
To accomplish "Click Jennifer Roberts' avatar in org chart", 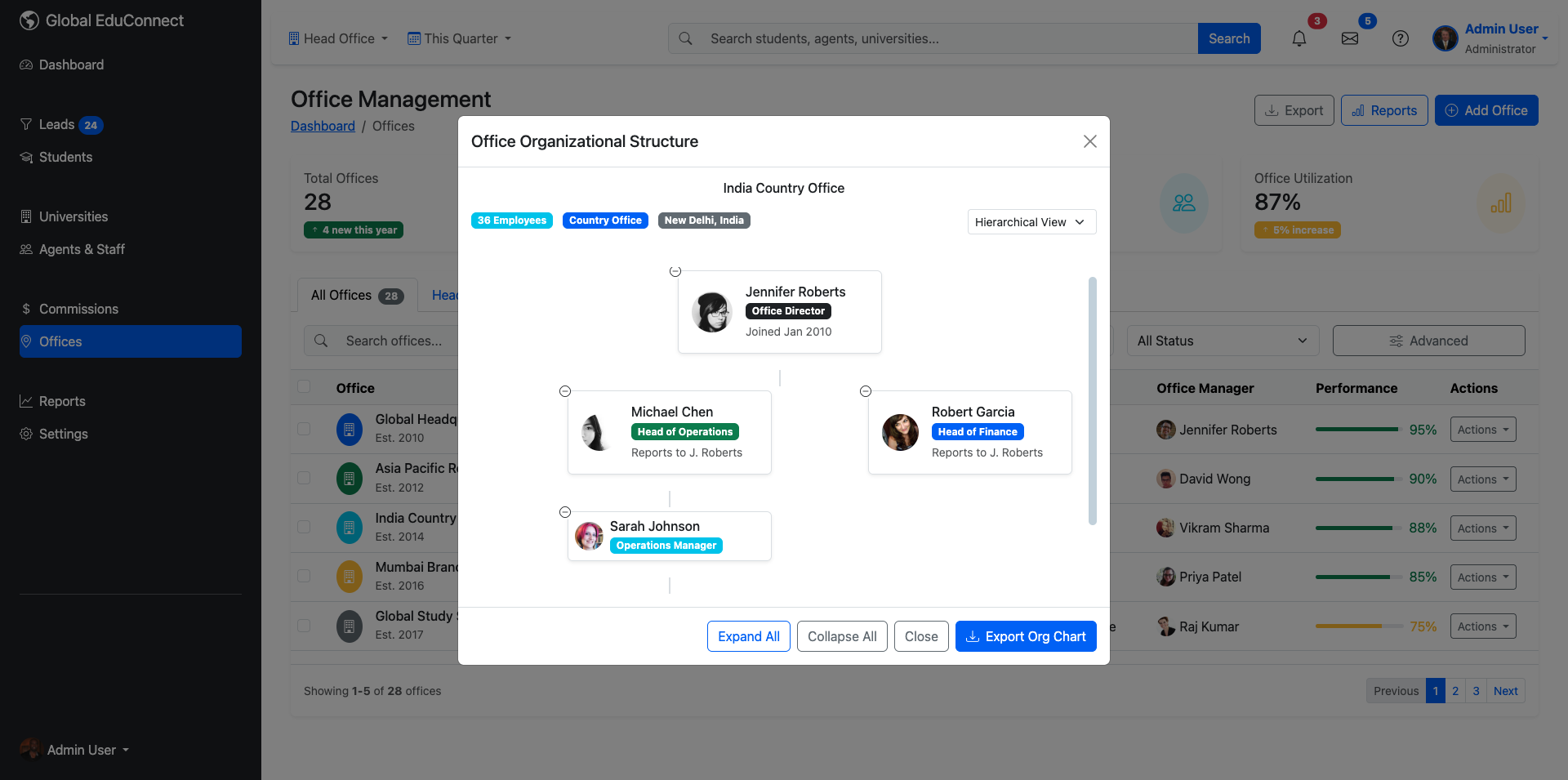I will [712, 312].
